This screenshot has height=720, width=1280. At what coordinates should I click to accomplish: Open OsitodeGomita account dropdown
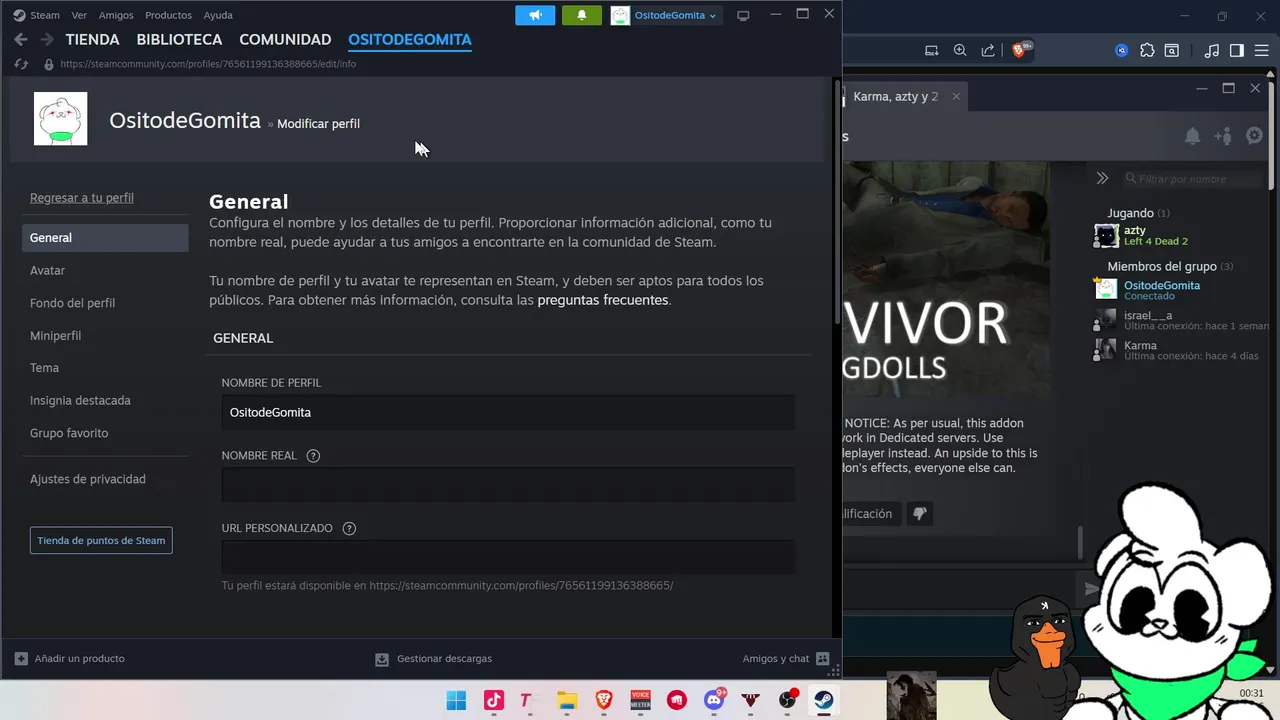pos(665,15)
